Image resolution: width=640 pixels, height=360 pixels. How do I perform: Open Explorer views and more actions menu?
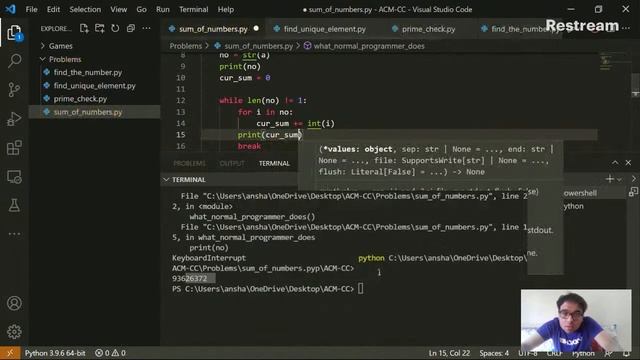(147, 28)
